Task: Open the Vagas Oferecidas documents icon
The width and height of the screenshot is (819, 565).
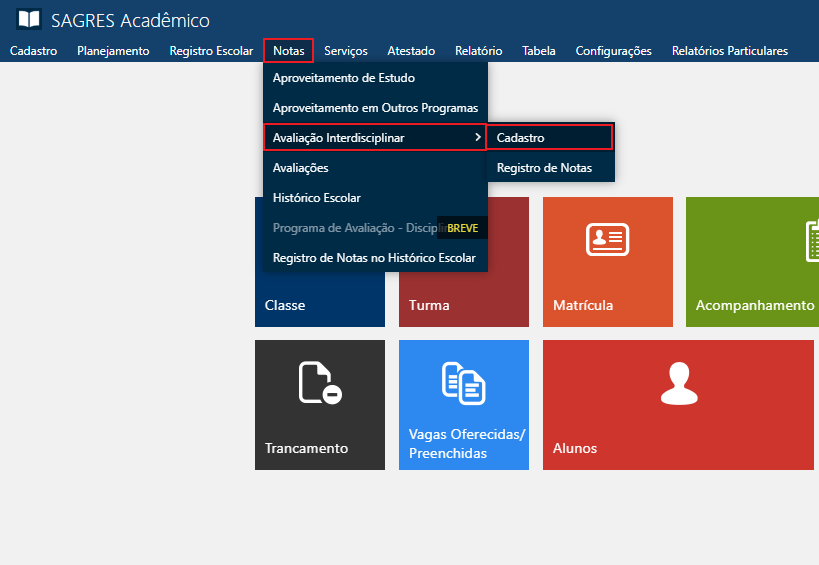Action: point(463,383)
